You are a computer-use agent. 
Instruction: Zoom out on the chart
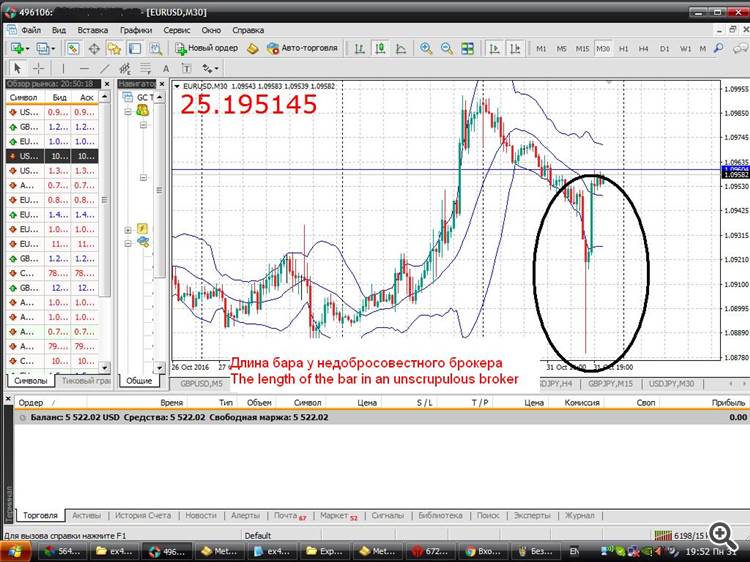point(446,48)
